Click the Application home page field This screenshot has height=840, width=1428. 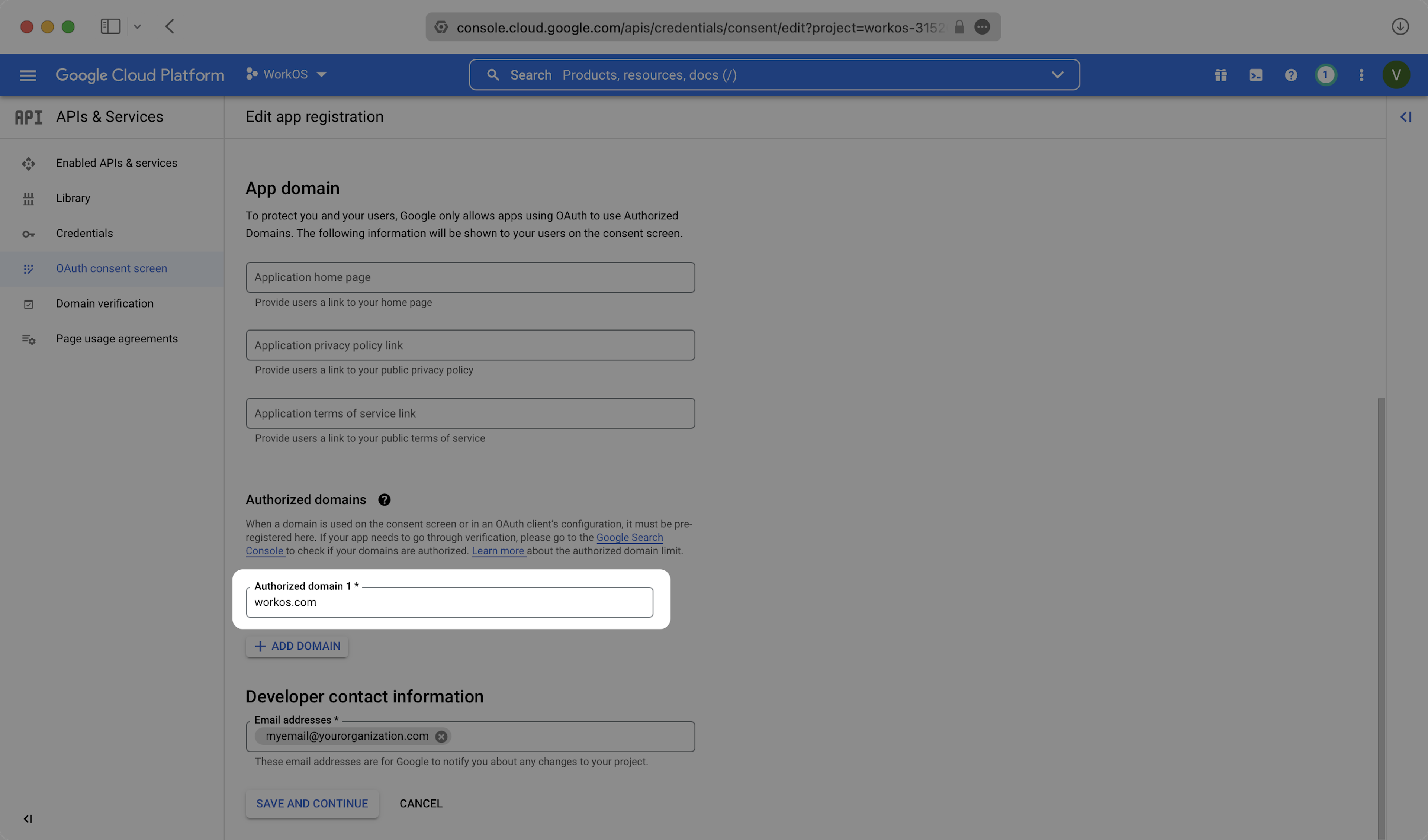[x=470, y=277]
